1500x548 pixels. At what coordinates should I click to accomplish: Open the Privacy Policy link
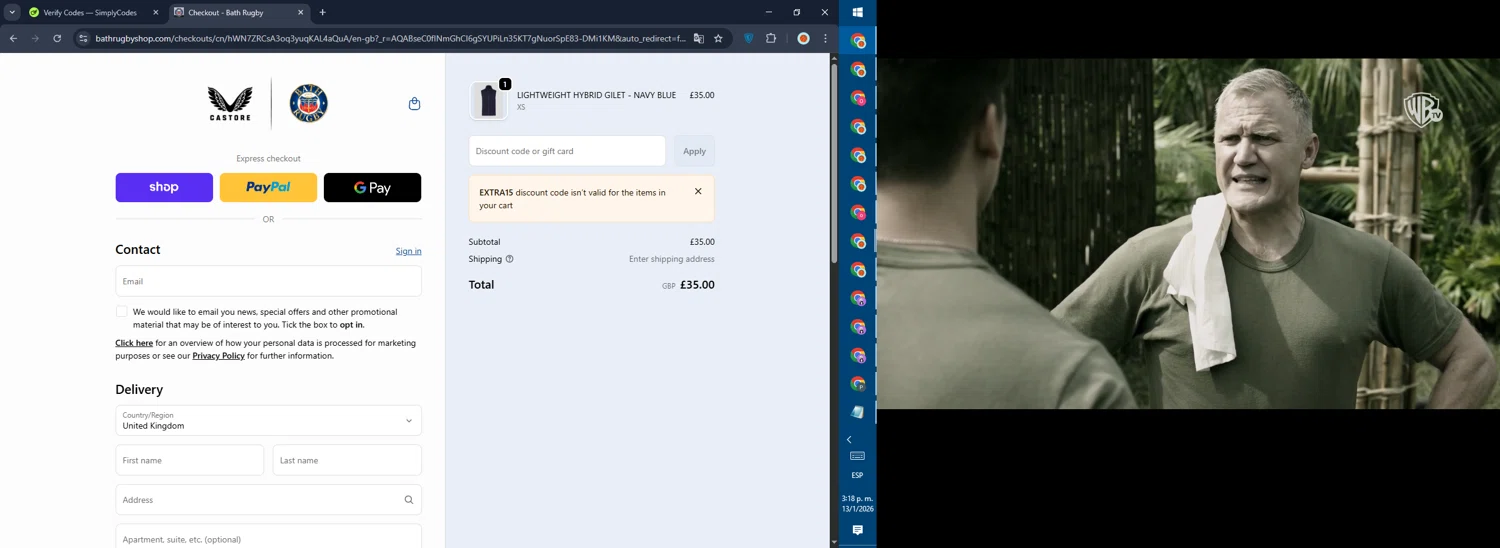tap(218, 356)
